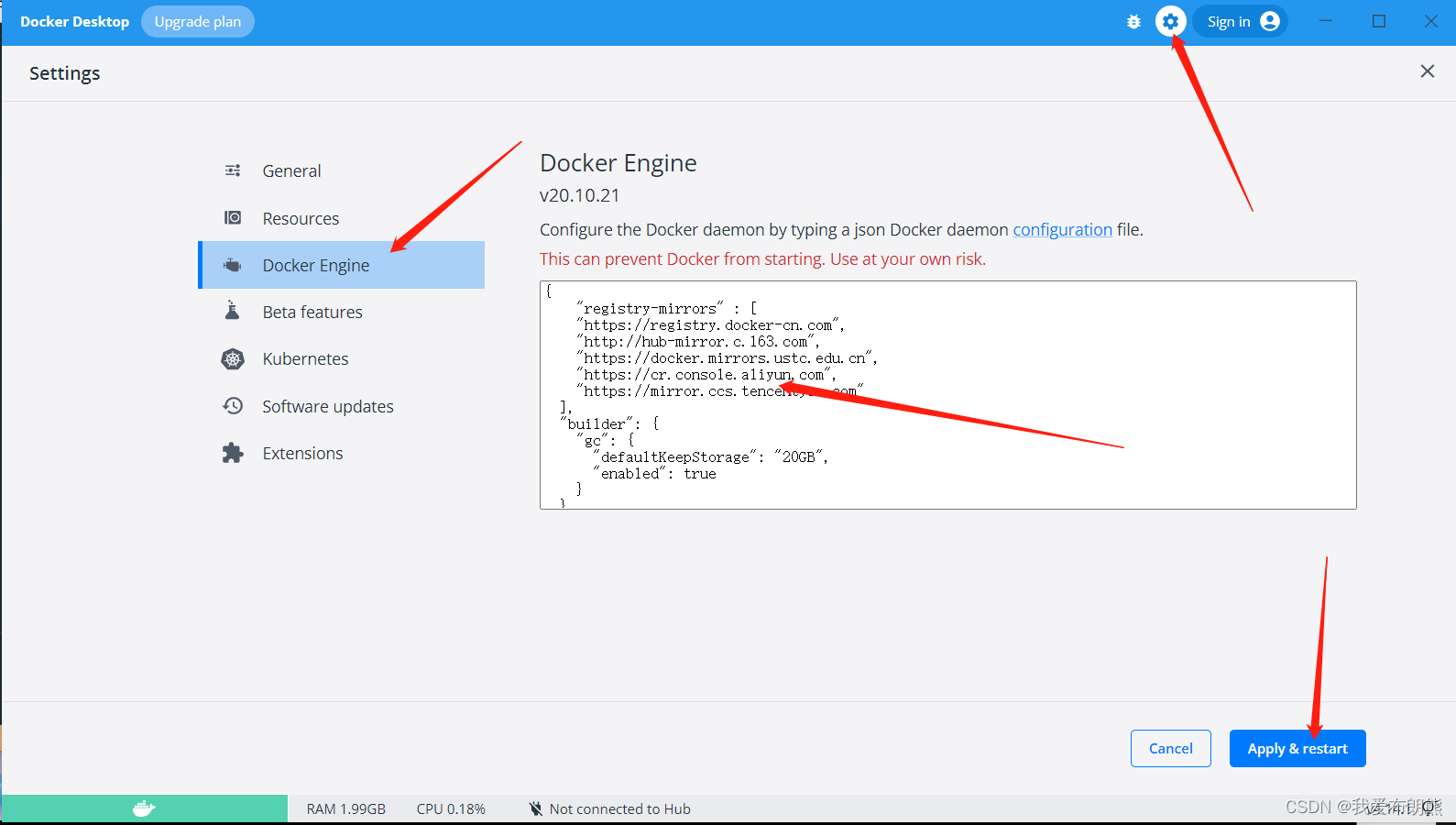Image resolution: width=1456 pixels, height=825 pixels.
Task: Click inside the daemon JSON editor
Action: tap(948, 395)
